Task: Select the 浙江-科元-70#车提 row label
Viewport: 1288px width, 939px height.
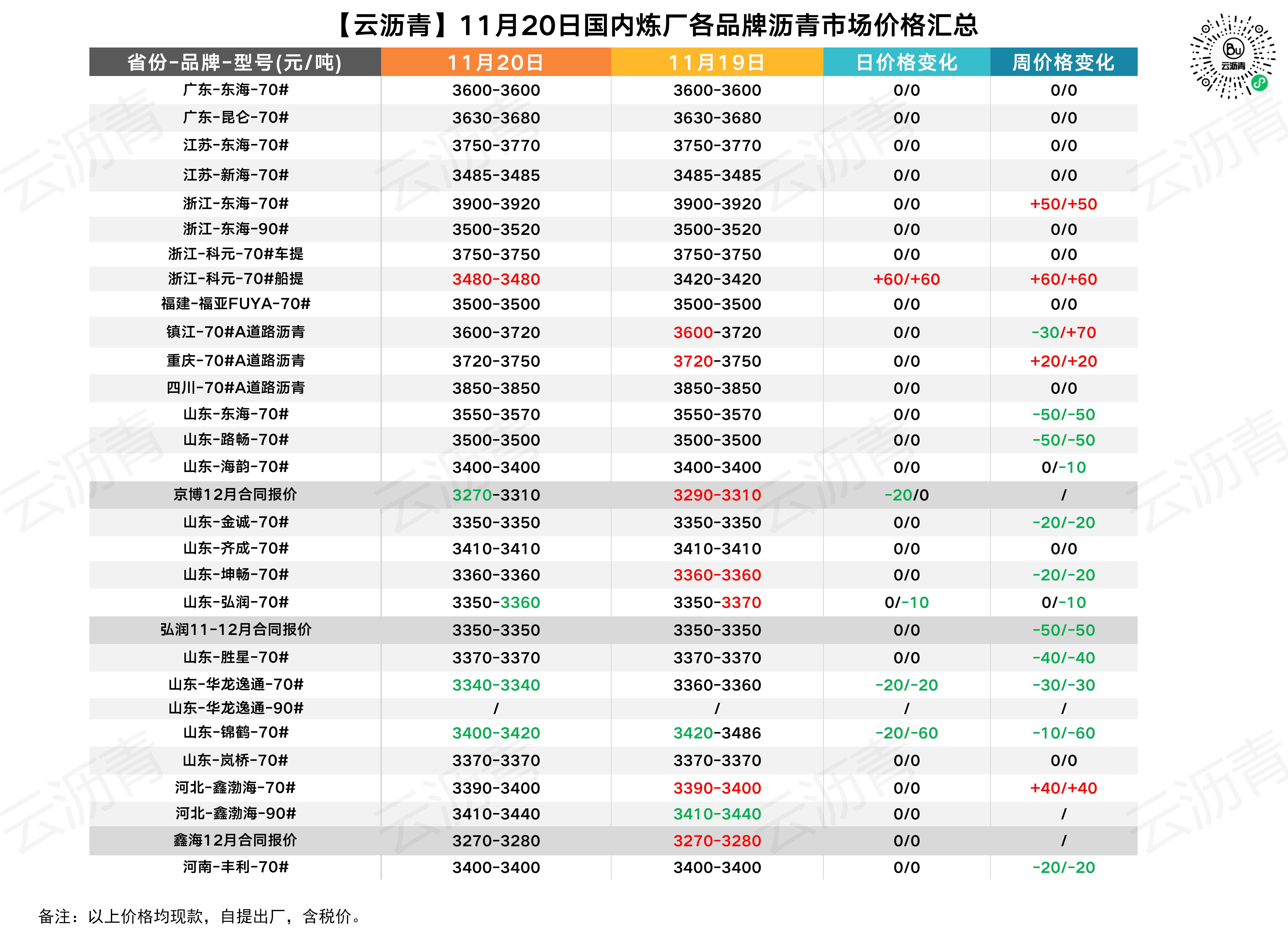Action: pos(236,254)
